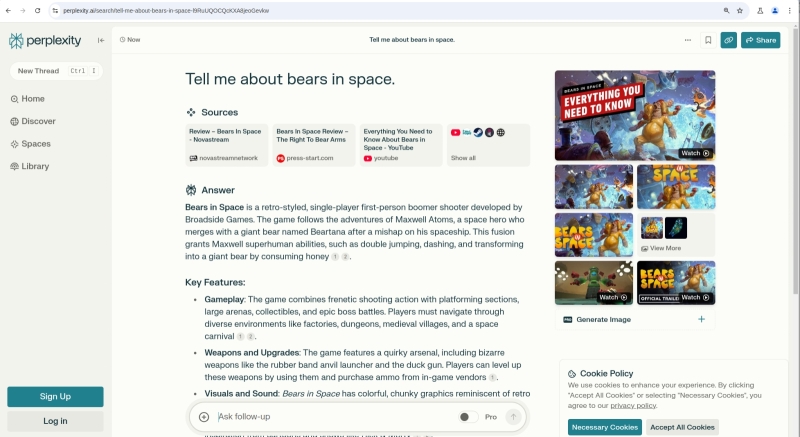The height and width of the screenshot is (437, 800).
Task: Open Bears in Space image in left column
Action: coord(594,235)
